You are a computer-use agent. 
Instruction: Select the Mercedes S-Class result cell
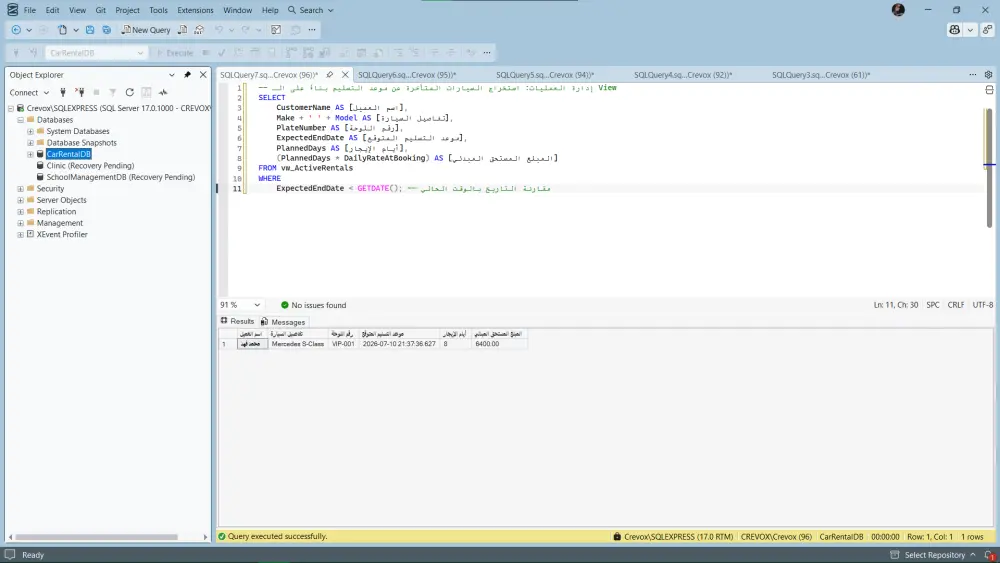[298, 344]
